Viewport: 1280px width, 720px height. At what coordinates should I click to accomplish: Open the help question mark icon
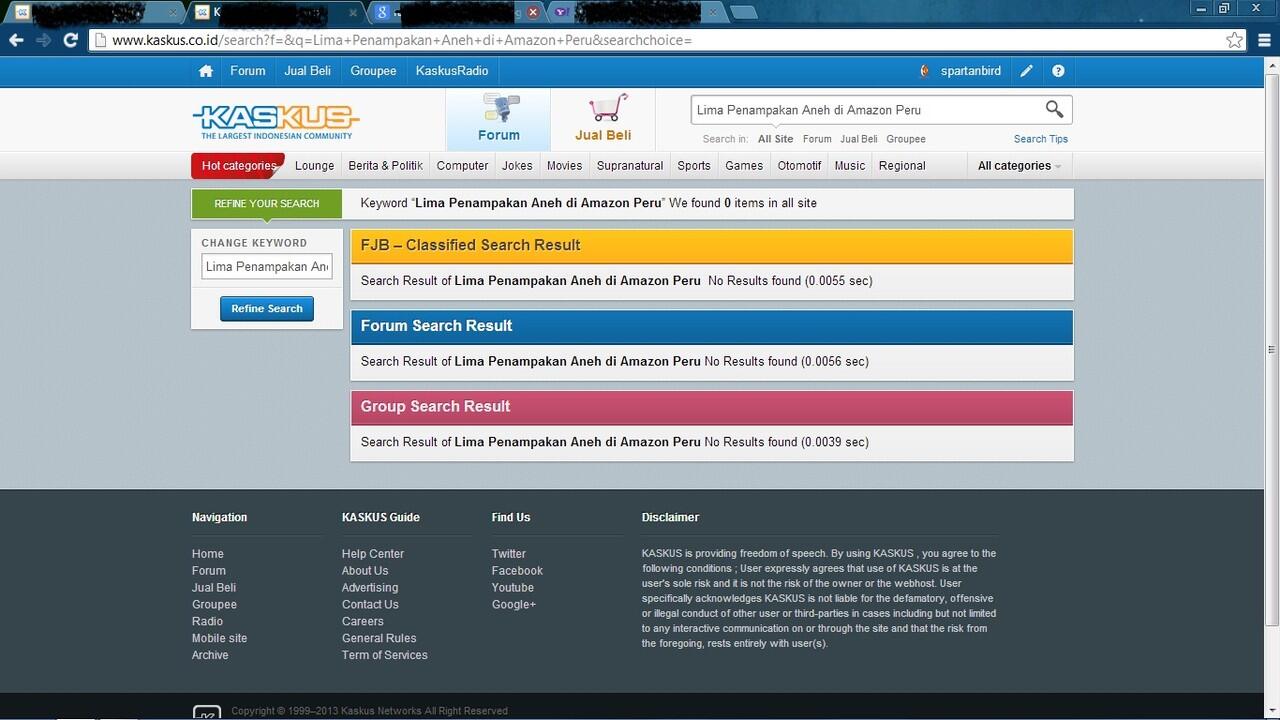pyautogui.click(x=1058, y=71)
